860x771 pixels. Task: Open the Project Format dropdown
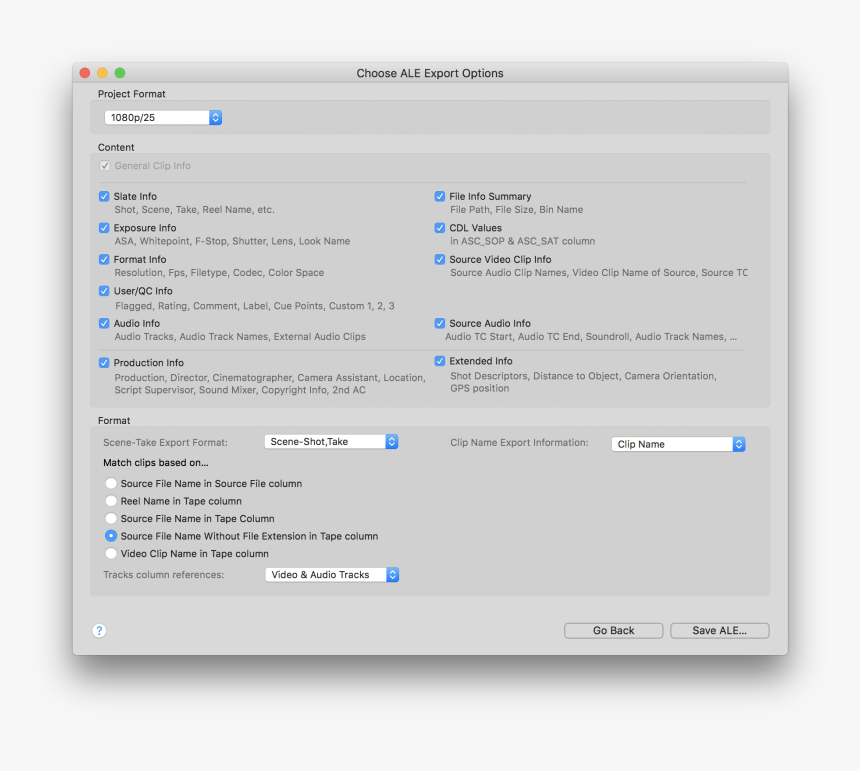click(163, 117)
